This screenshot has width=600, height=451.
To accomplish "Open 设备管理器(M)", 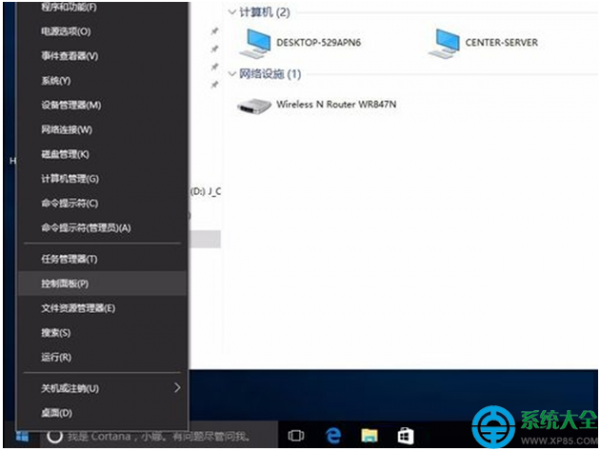I will [103, 105].
